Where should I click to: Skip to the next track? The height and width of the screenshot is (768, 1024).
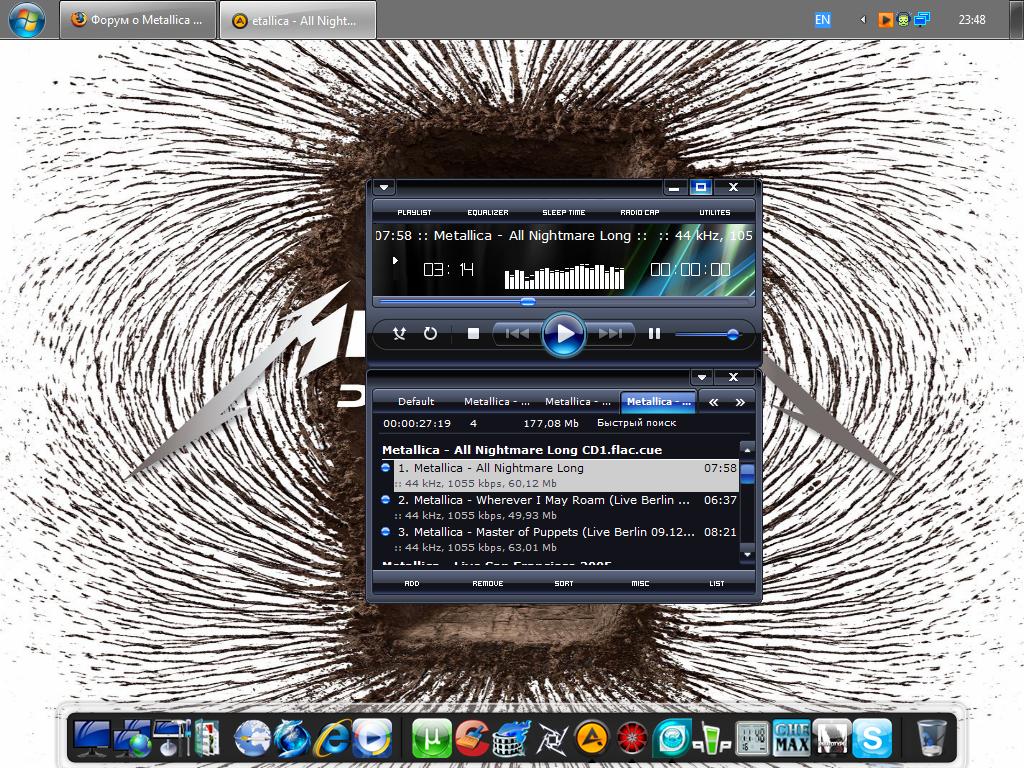(x=610, y=334)
